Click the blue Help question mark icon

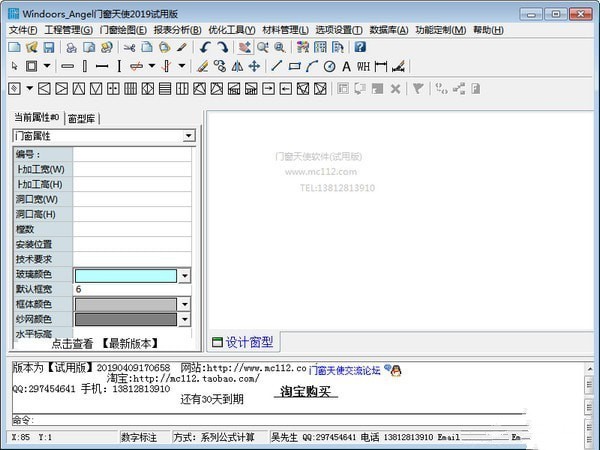click(x=359, y=47)
